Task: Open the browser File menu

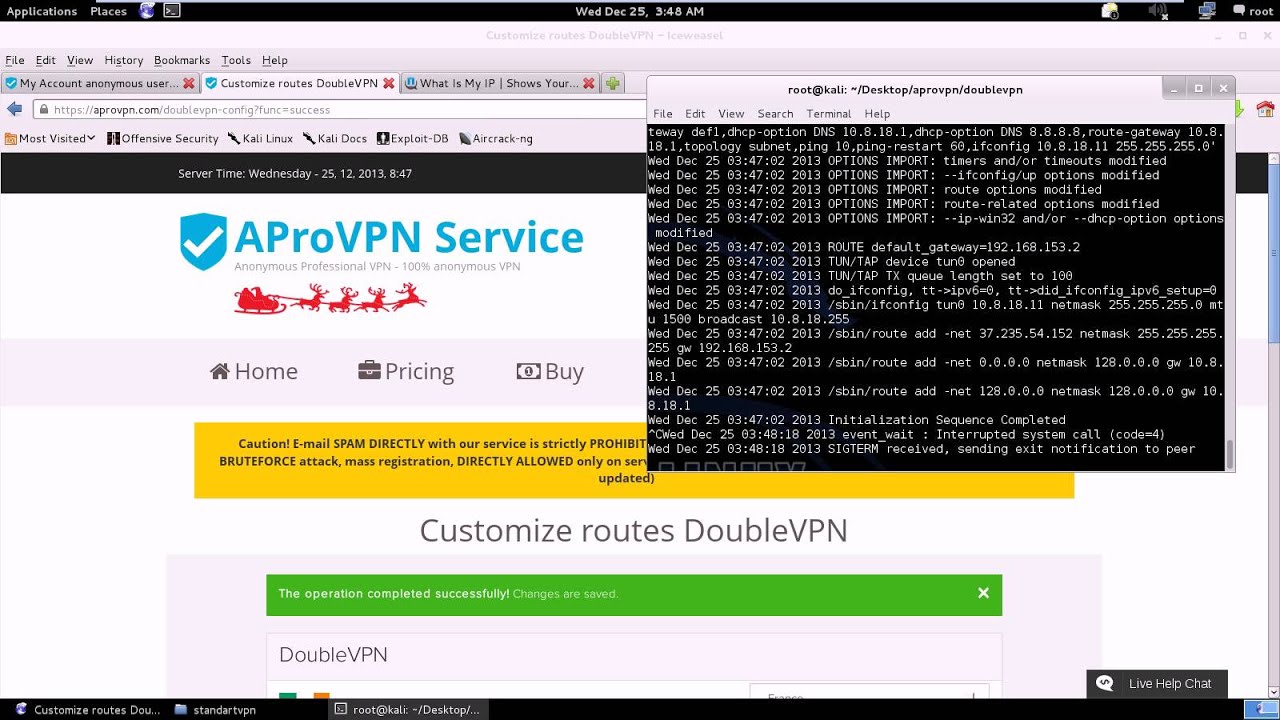Action: 15,60
